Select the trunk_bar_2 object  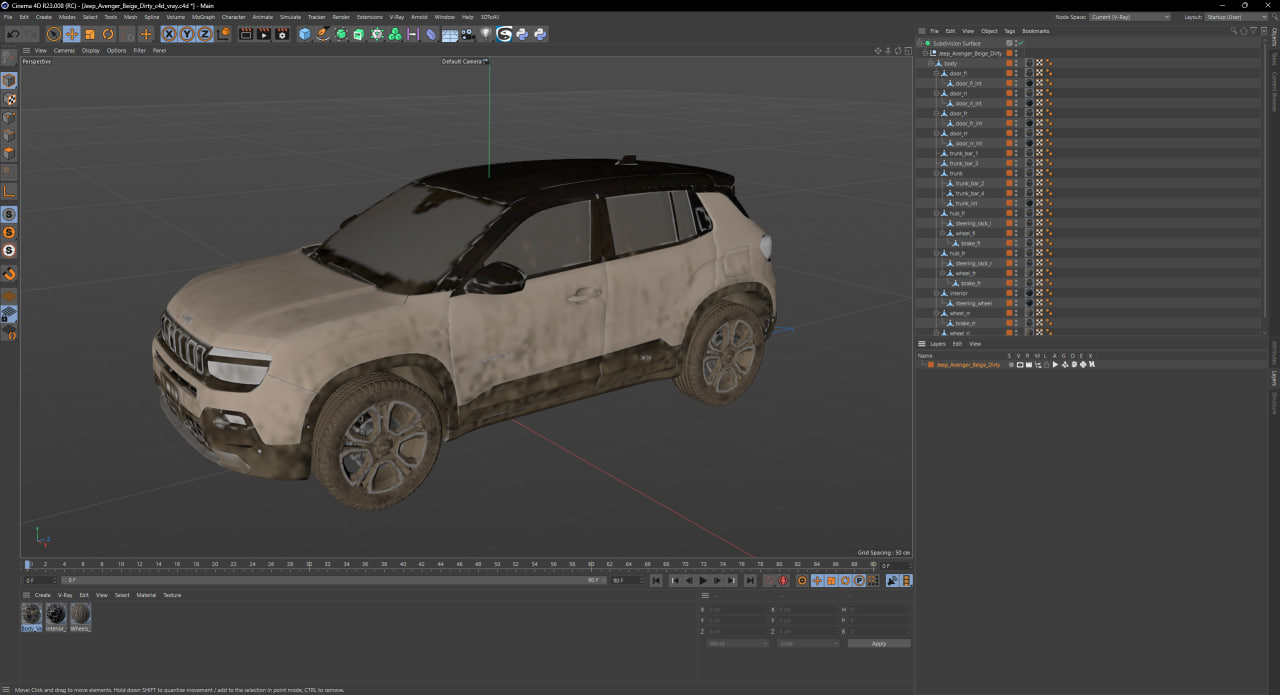click(969, 183)
